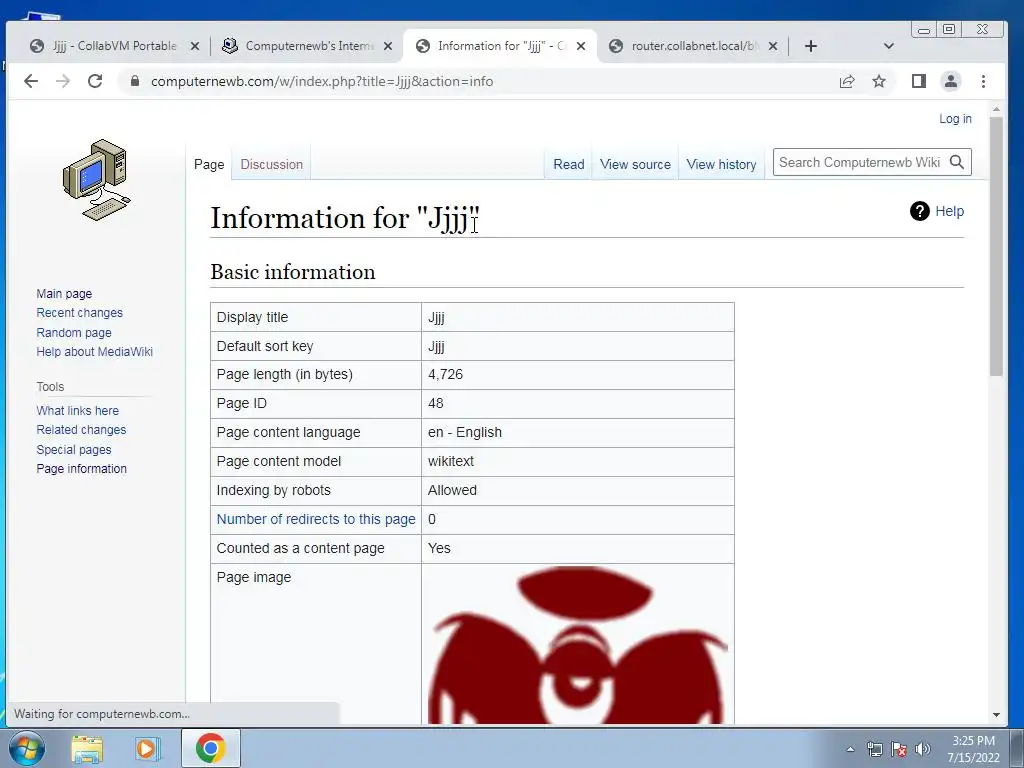
Task: Open Special pages link
Action: point(74,449)
